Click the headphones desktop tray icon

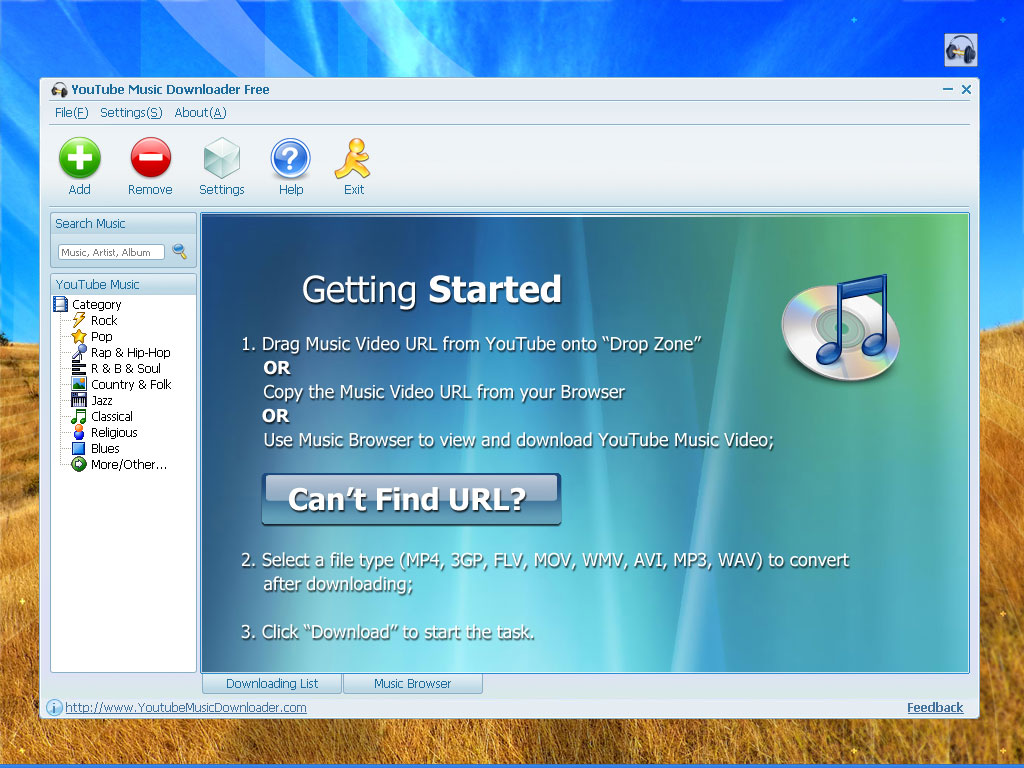(961, 50)
